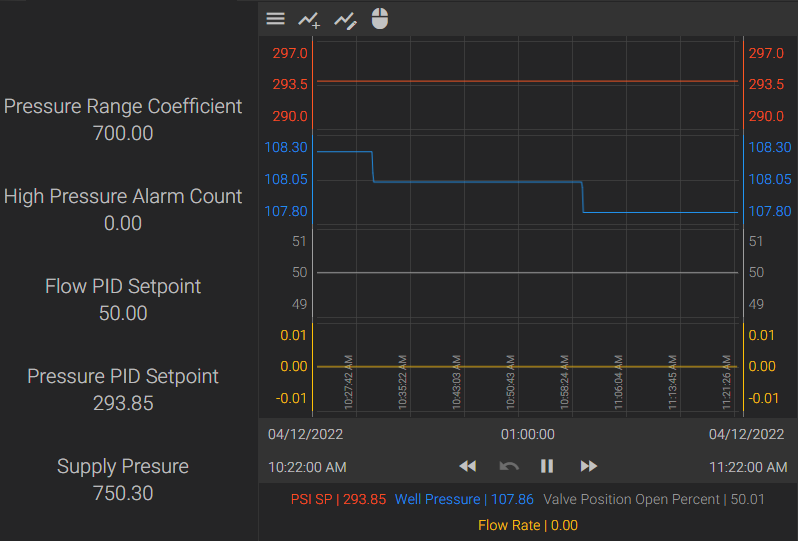
Task: Click the add pen icon
Action: (309, 19)
